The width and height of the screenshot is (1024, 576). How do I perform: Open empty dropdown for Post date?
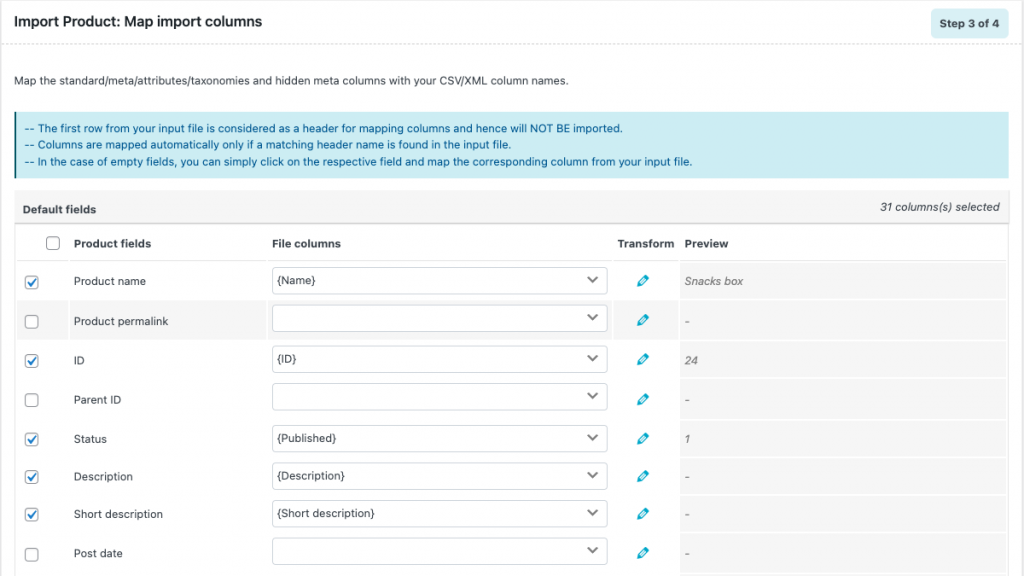440,551
